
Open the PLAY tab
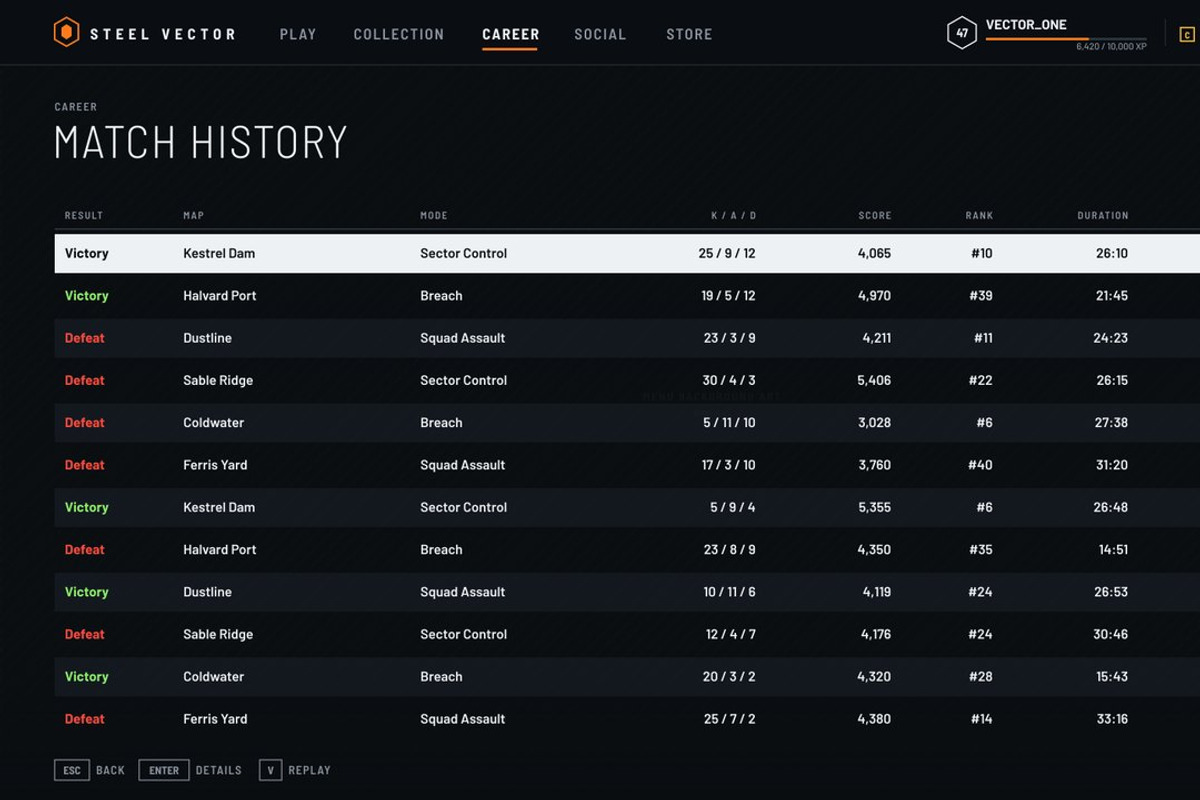298,34
